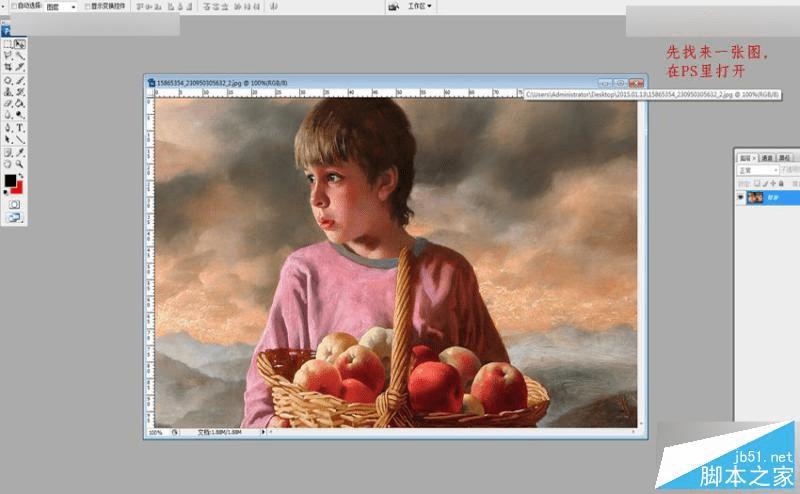Screen dimensions: 800x494
Task: Select the Type tool
Action: tap(19, 128)
